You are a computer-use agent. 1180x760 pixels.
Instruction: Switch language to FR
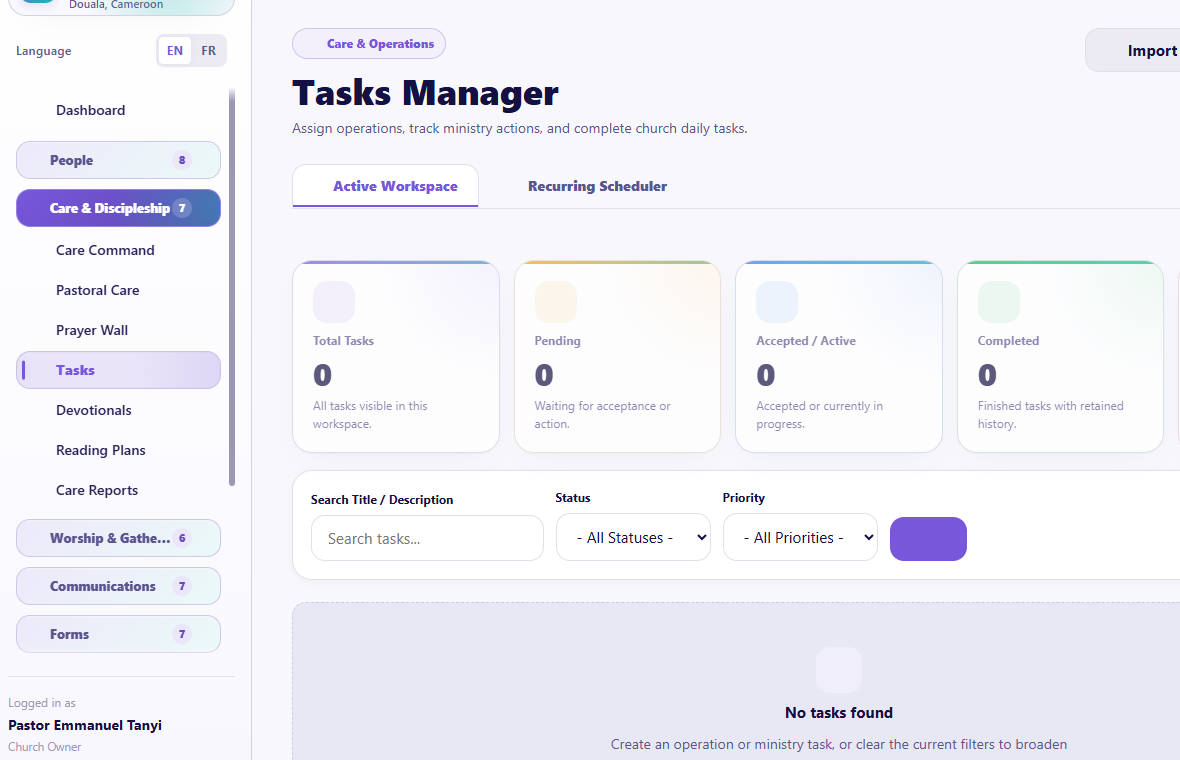click(x=208, y=50)
